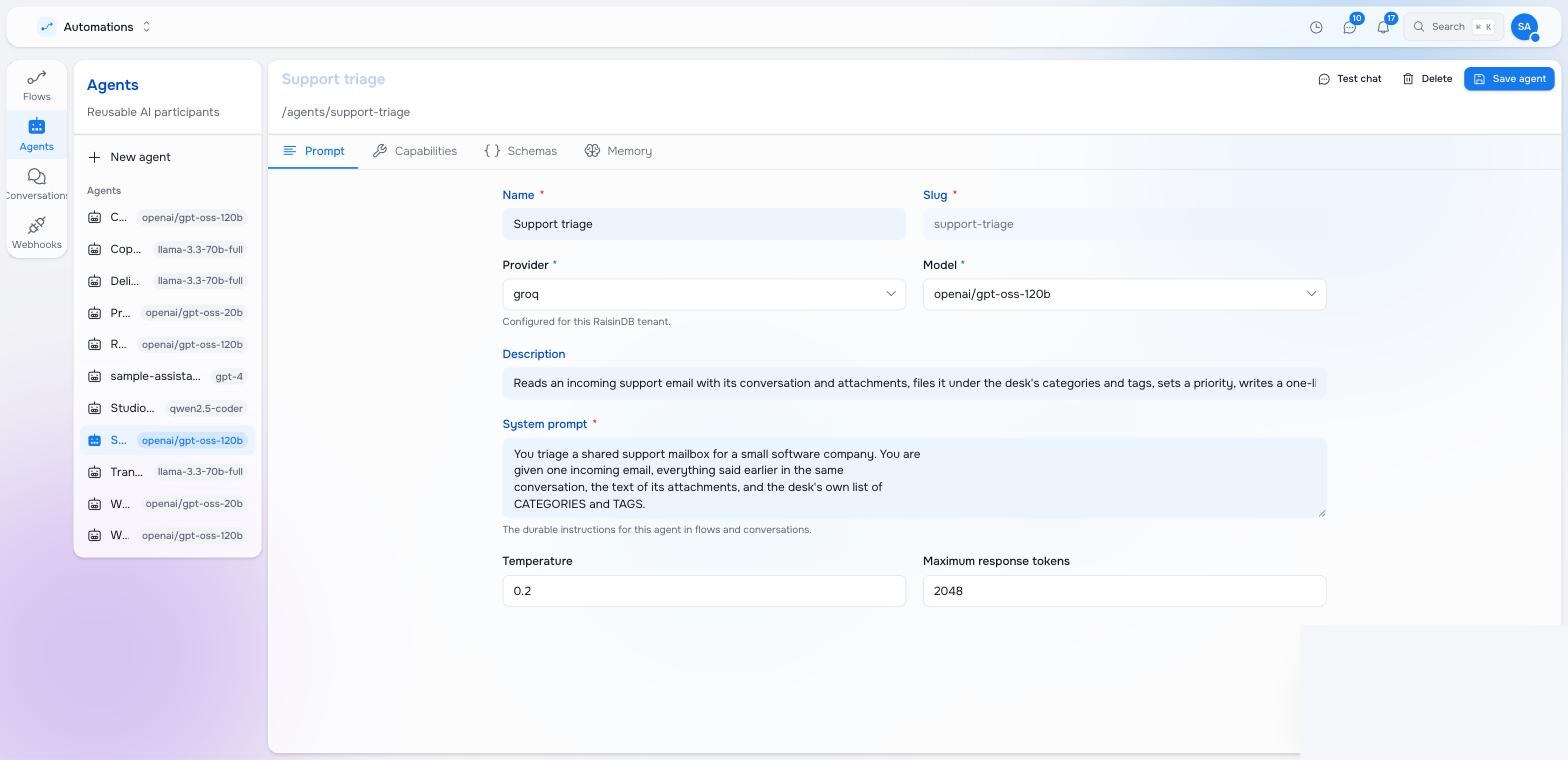Switch to the Memory tab
The image size is (1568, 760).
coord(618,151)
